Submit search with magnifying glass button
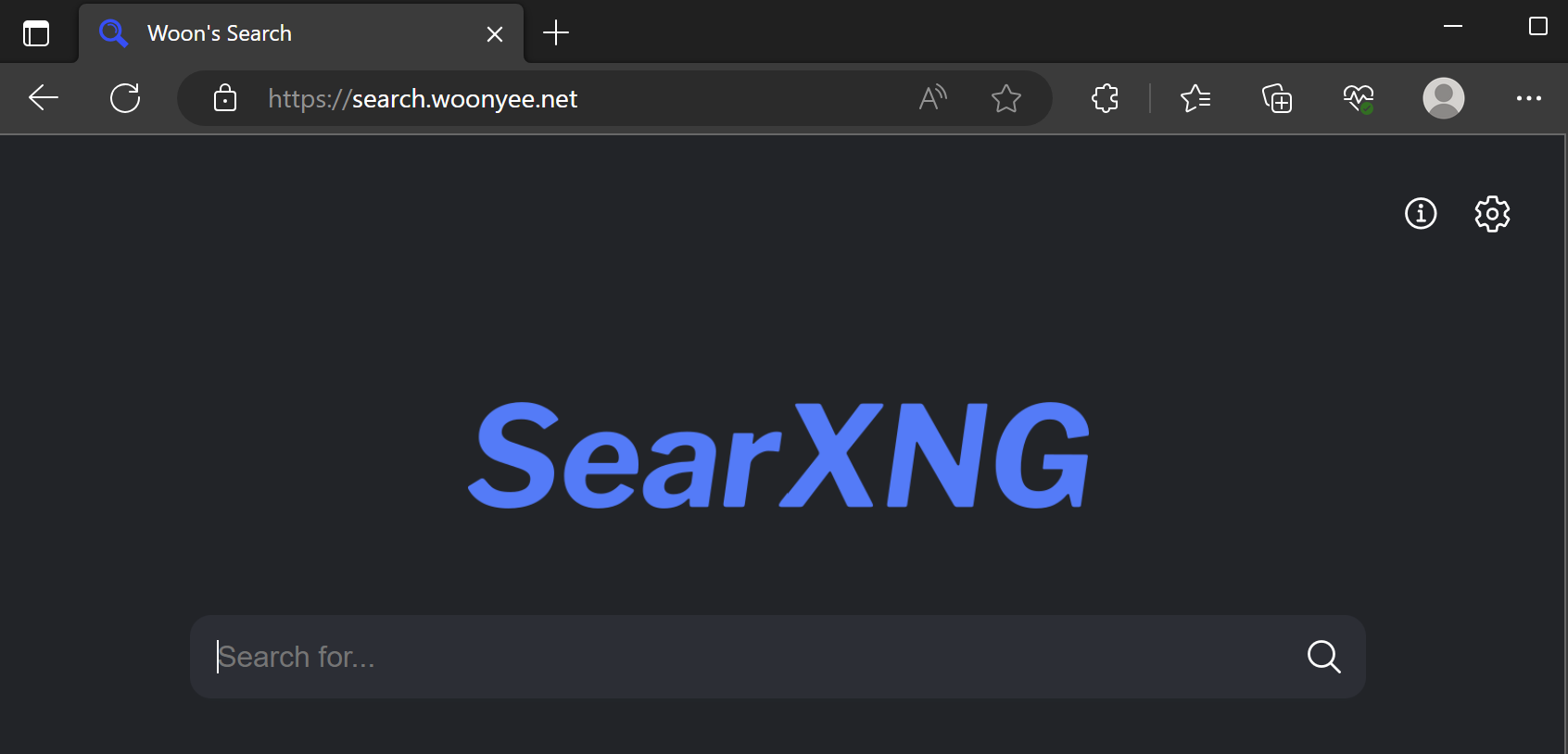This screenshot has height=754, width=1568. pos(1324,657)
